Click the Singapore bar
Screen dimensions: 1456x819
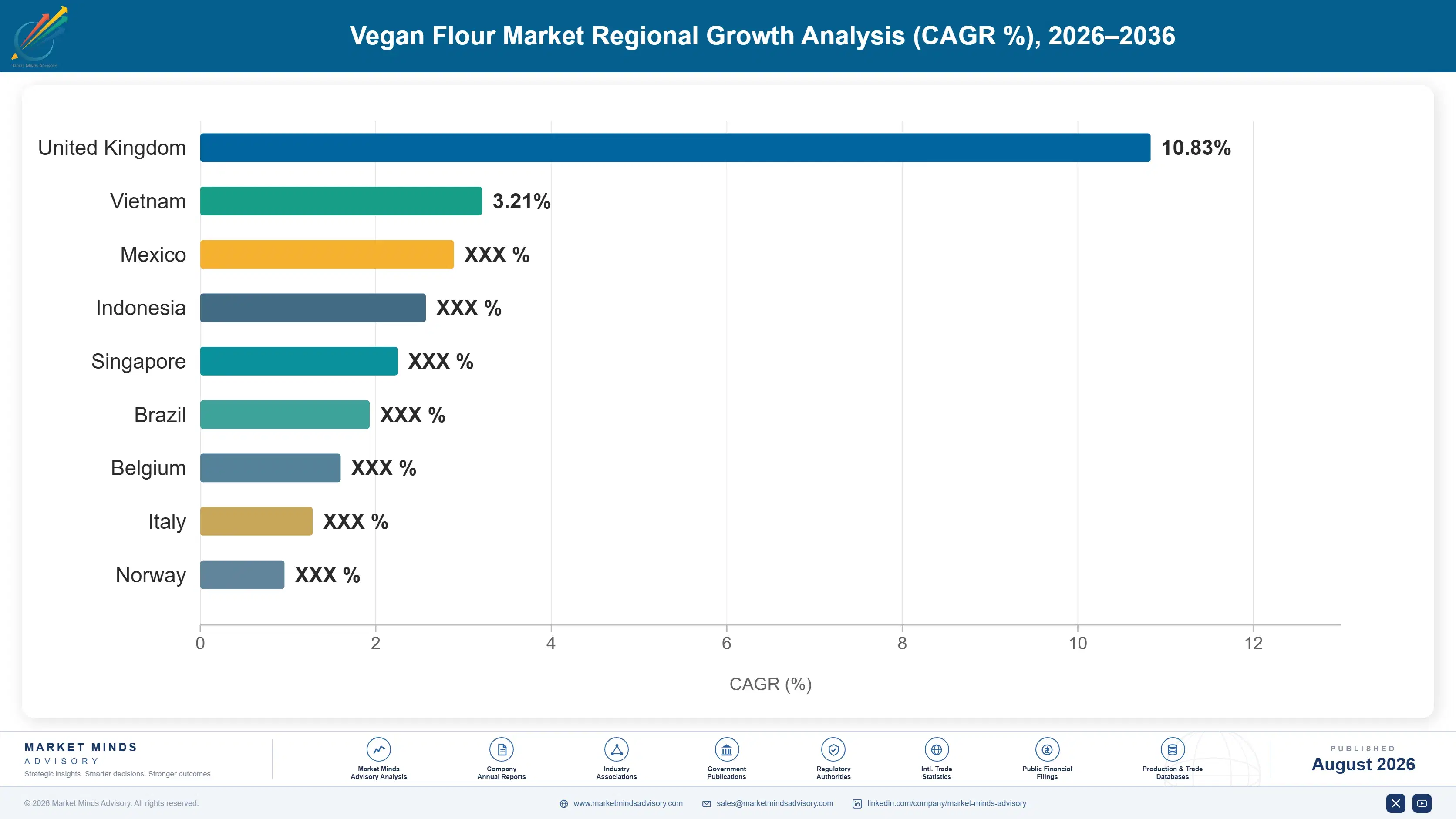click(x=298, y=361)
